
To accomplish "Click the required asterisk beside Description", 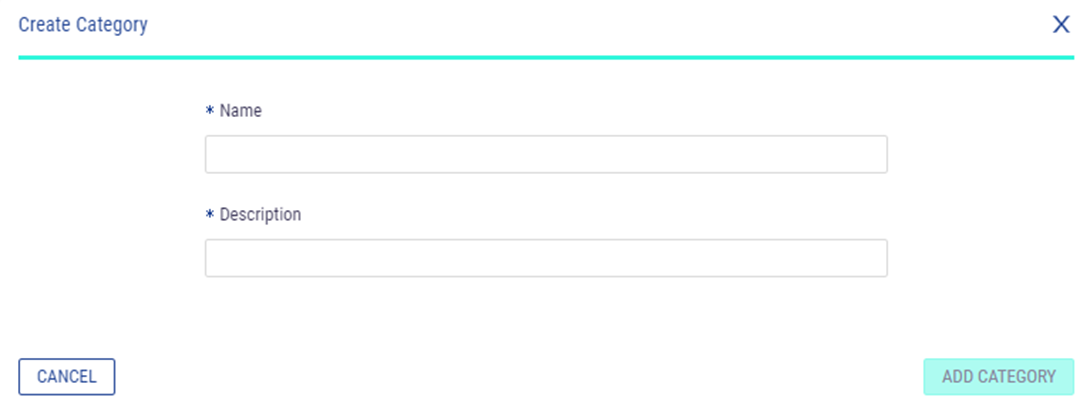I will [x=210, y=215].
